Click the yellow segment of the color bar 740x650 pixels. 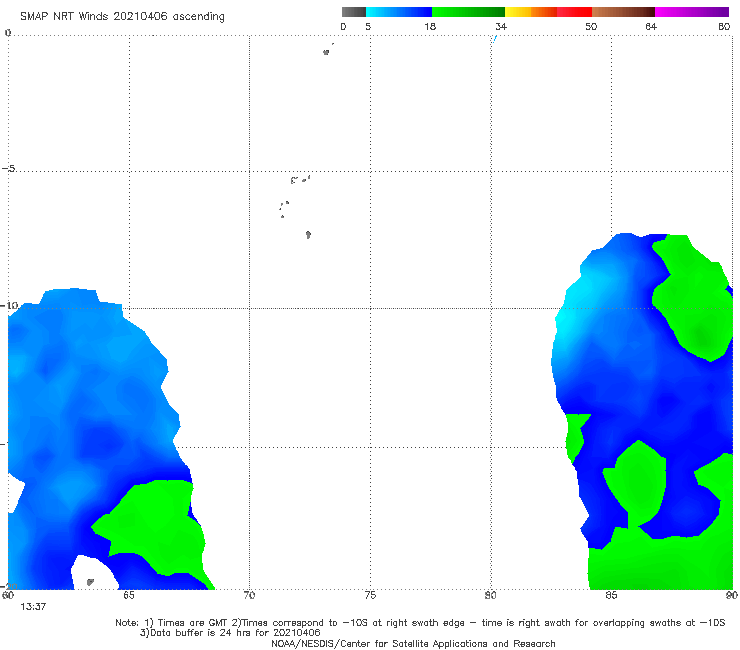click(x=518, y=12)
